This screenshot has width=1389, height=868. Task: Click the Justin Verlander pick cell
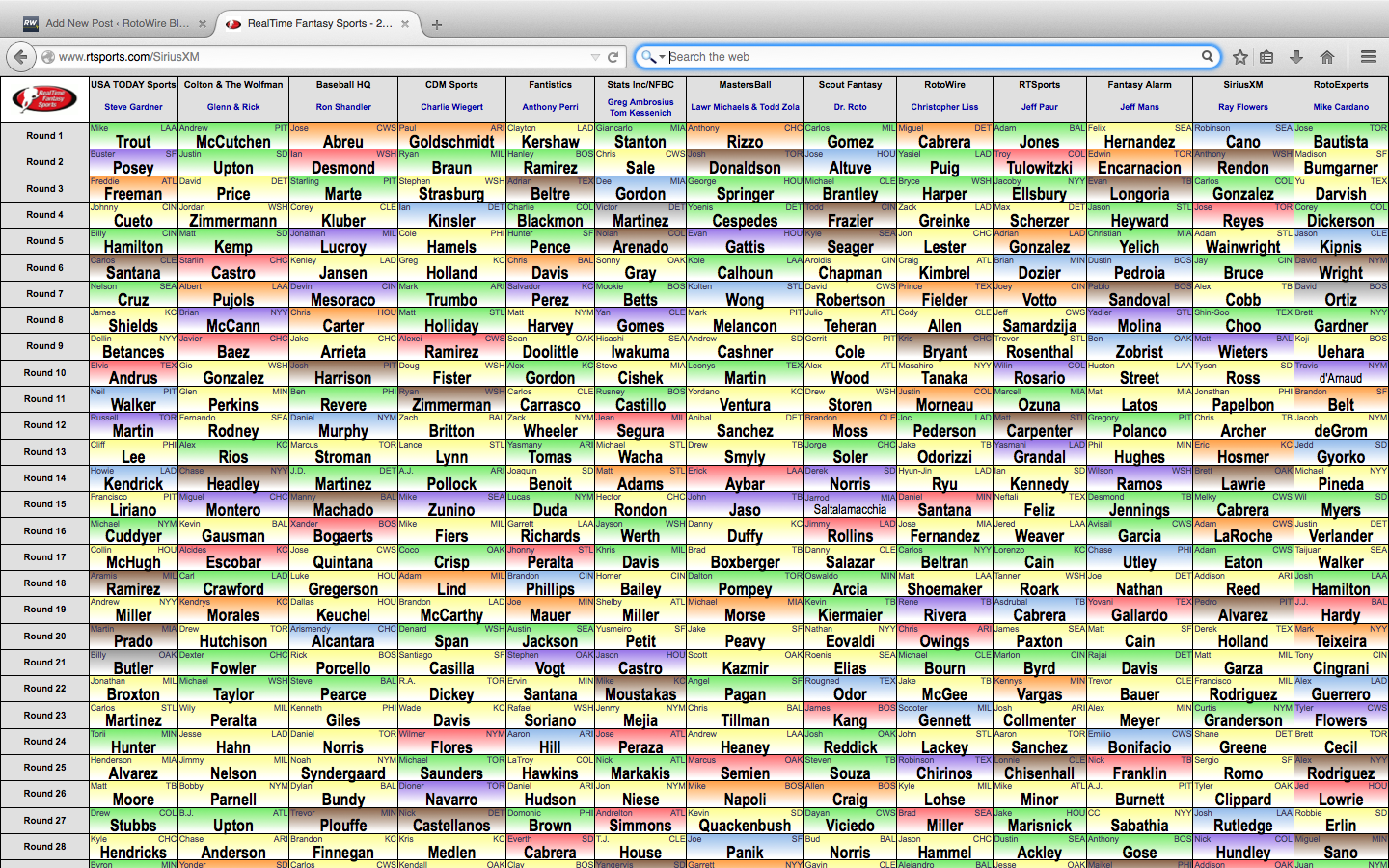click(1341, 531)
